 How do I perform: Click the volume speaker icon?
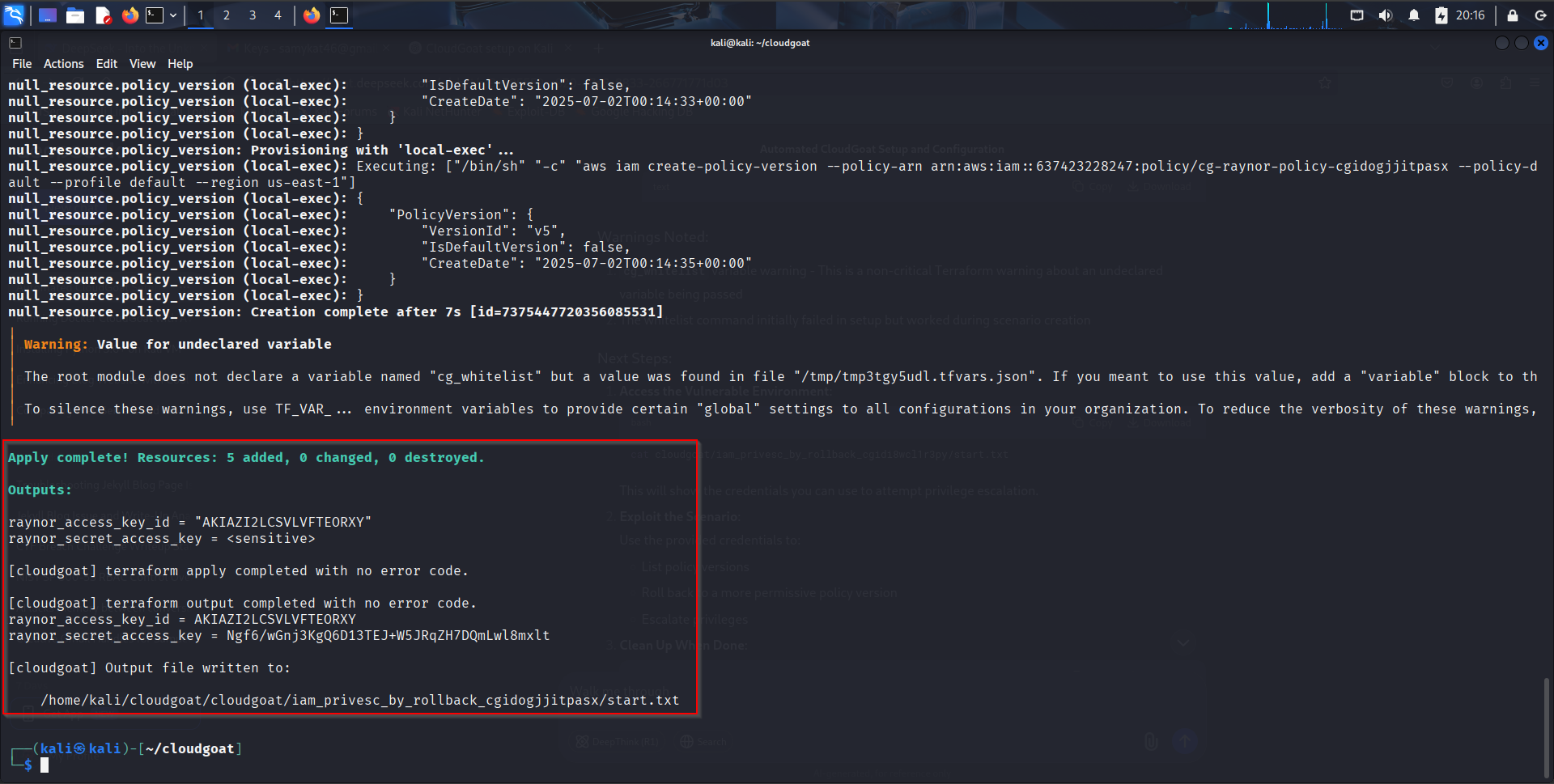(1386, 15)
